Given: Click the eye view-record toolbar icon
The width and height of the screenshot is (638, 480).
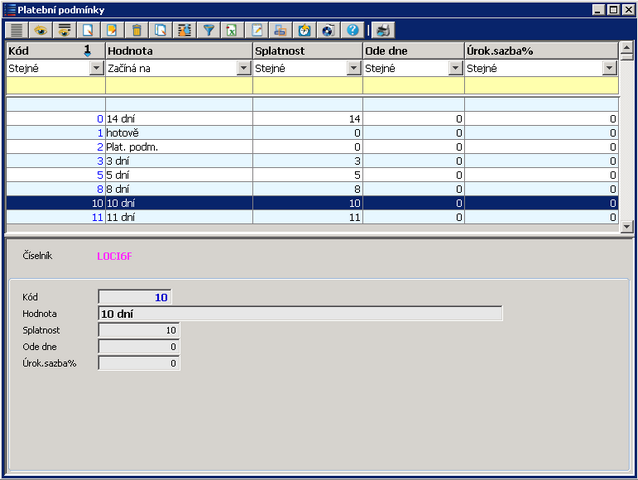Looking at the screenshot, I should click(x=40, y=30).
